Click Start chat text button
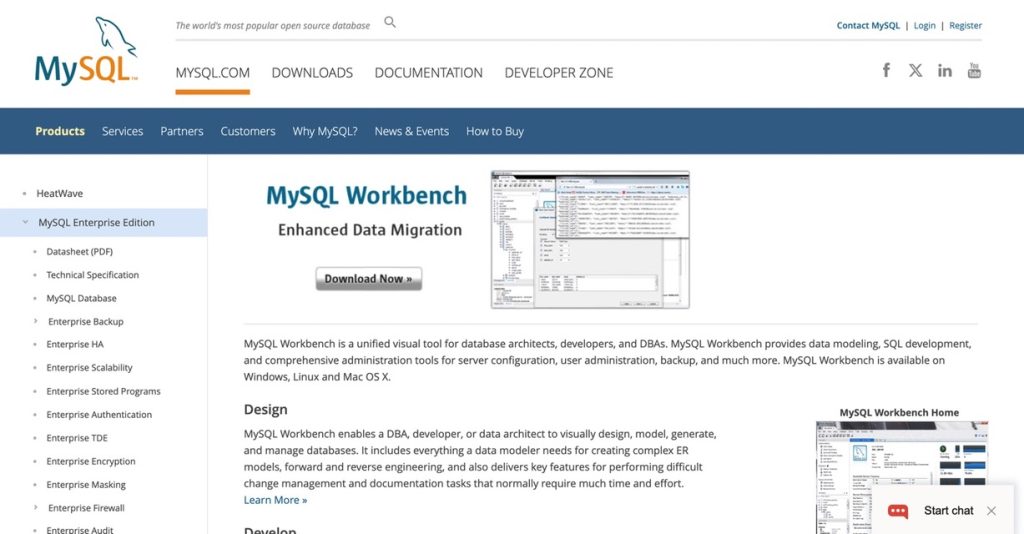 948,510
